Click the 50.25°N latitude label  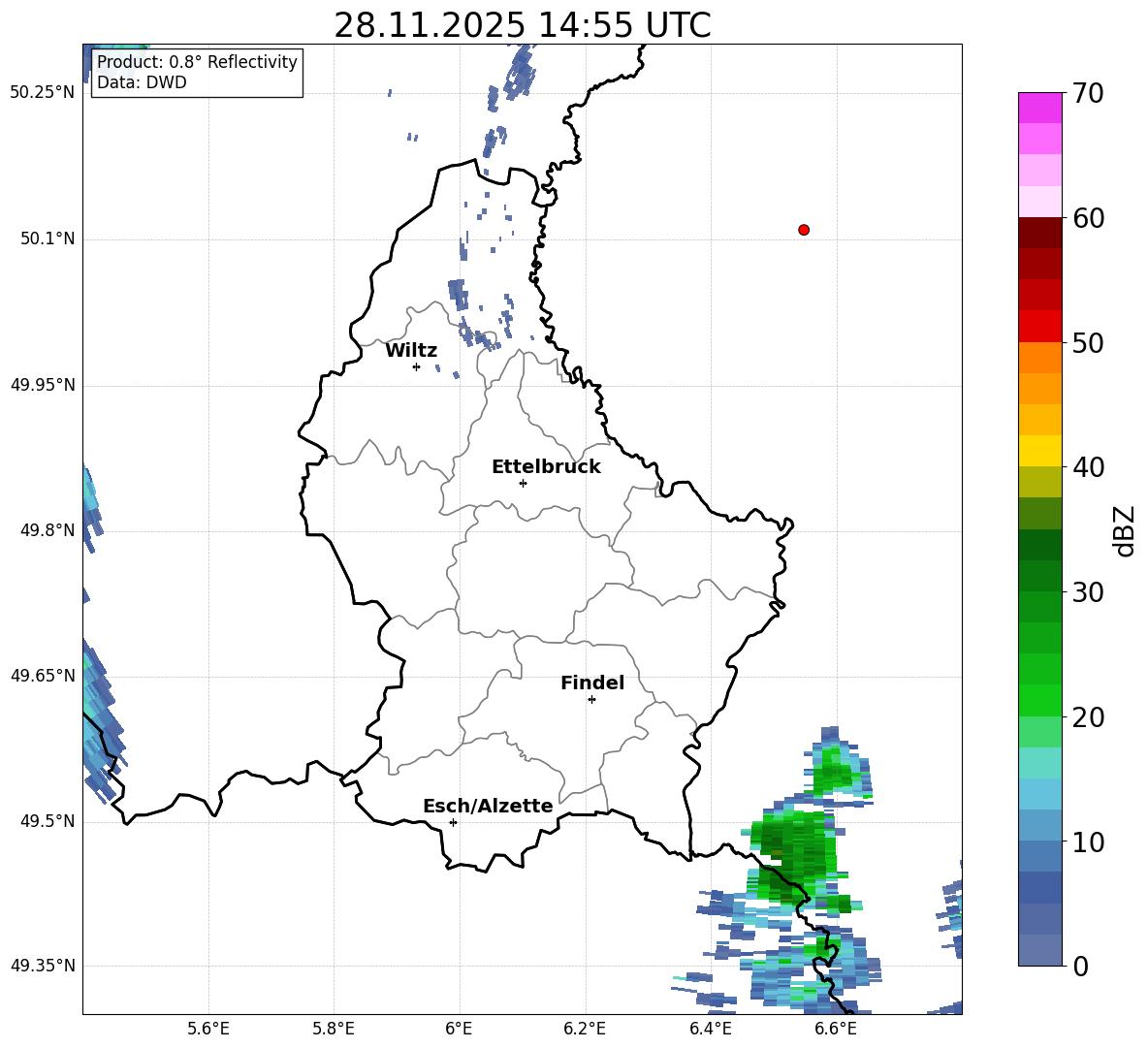(43, 93)
